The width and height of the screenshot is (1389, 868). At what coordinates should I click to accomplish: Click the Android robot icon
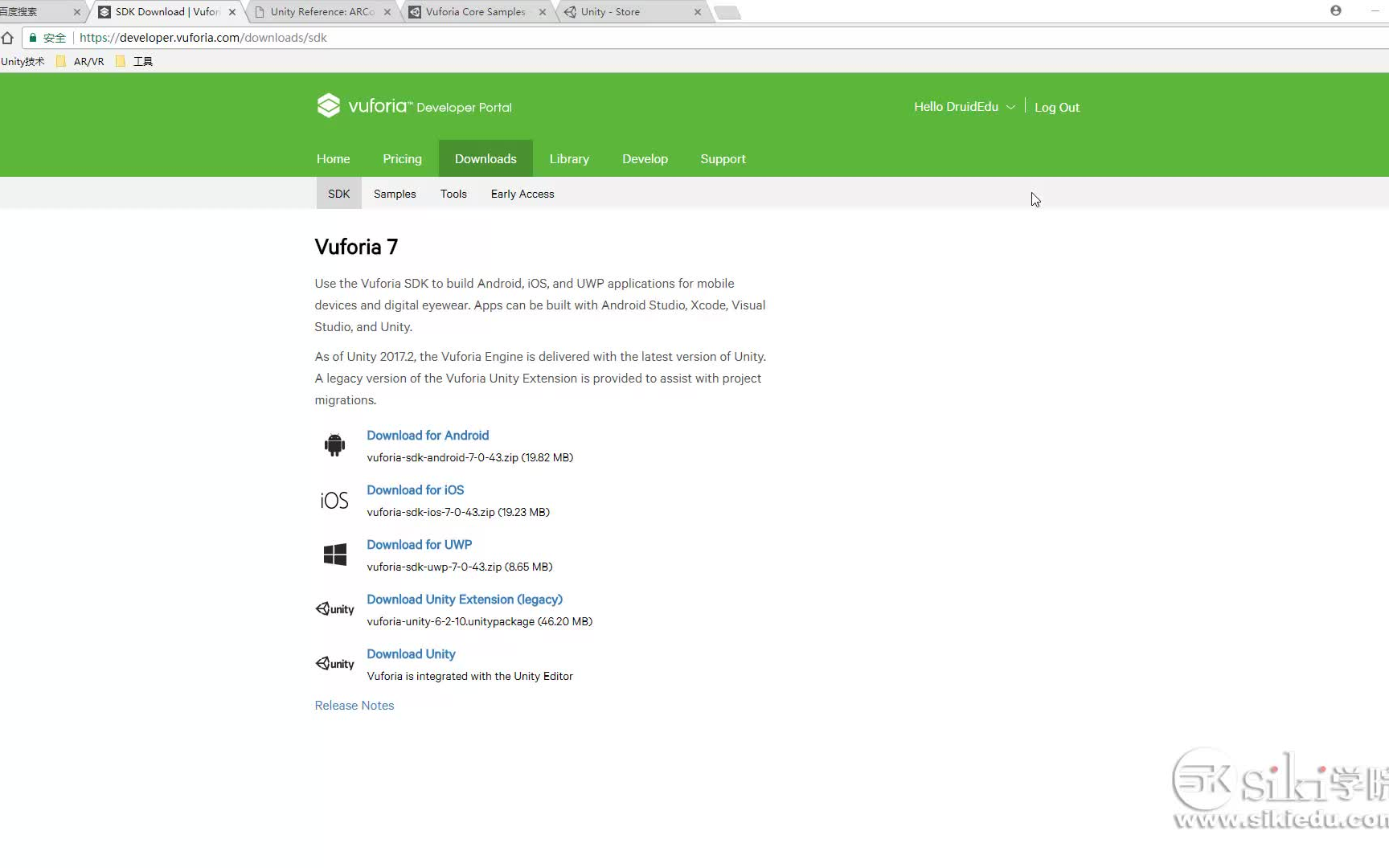334,444
